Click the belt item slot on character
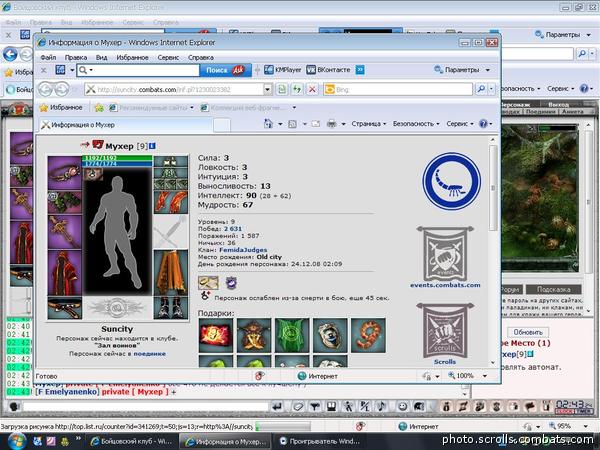The width and height of the screenshot is (600, 450). click(65, 308)
